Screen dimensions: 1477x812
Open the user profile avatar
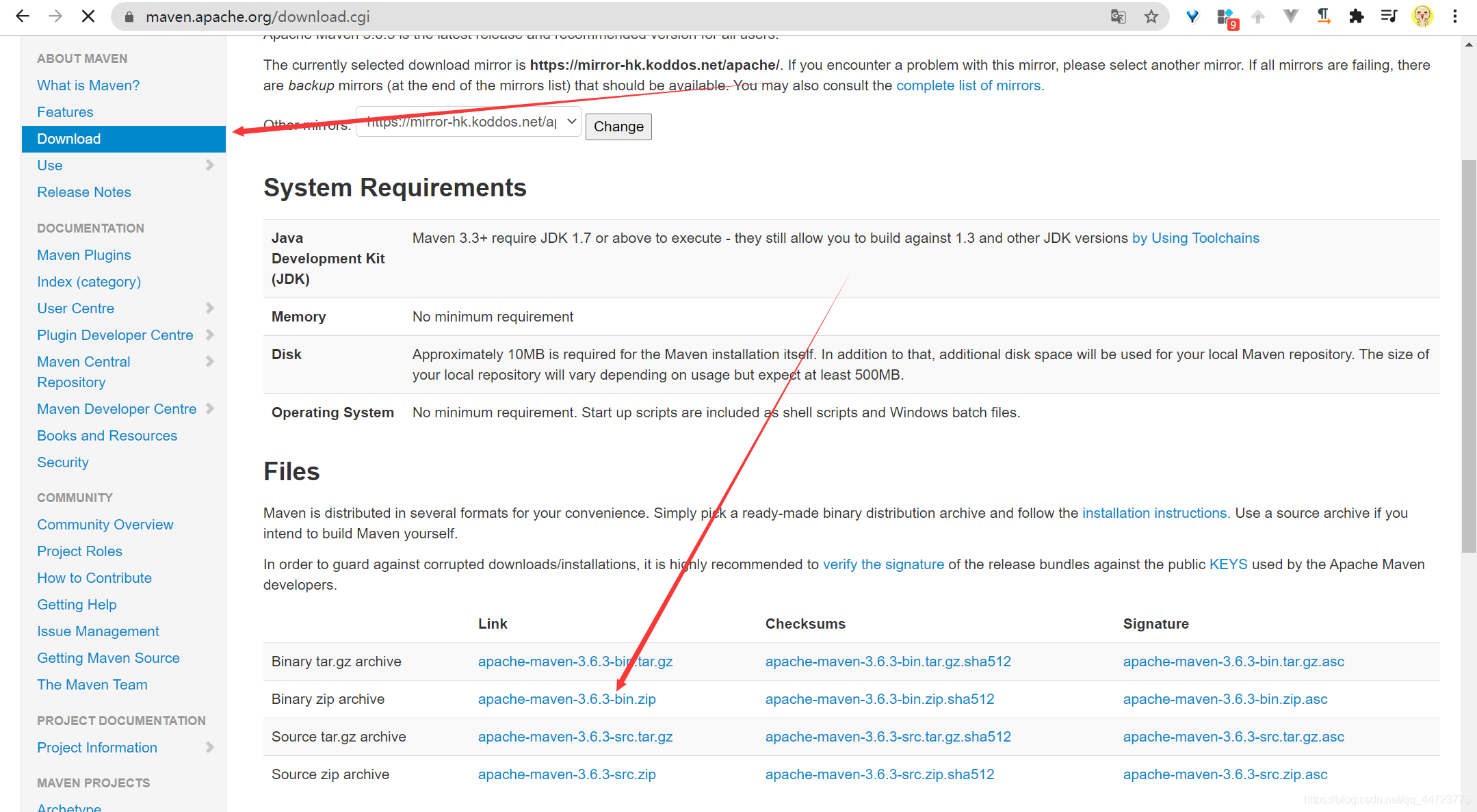tap(1422, 16)
